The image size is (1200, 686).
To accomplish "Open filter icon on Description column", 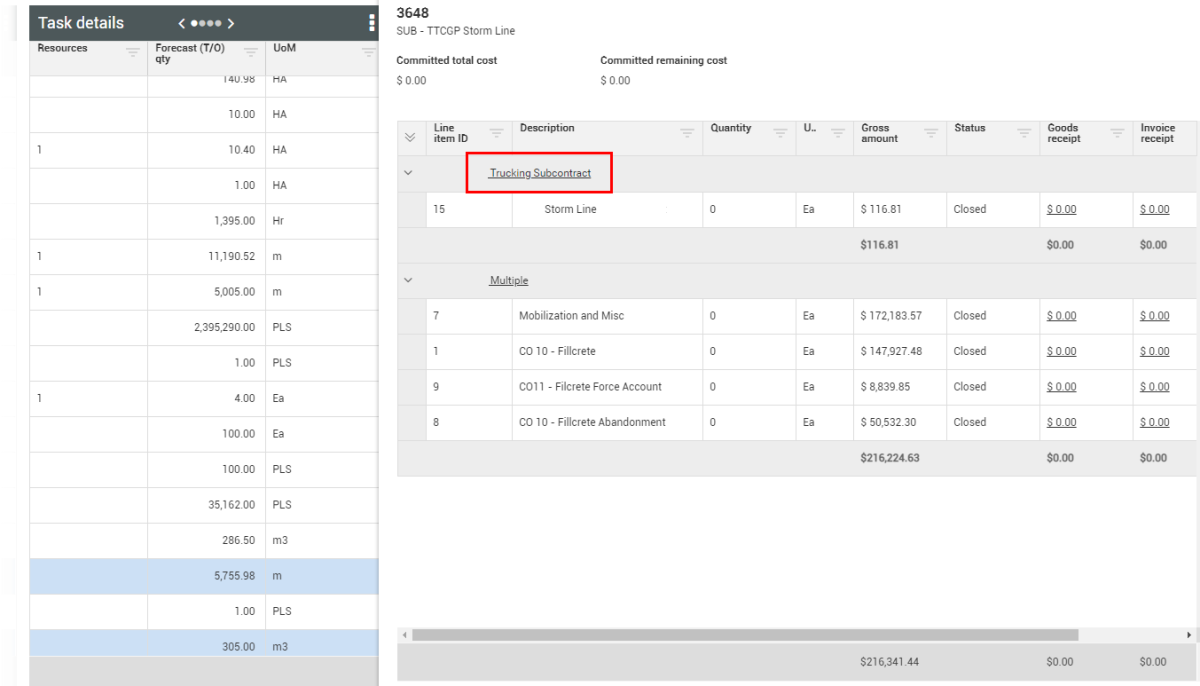I will coord(687,133).
